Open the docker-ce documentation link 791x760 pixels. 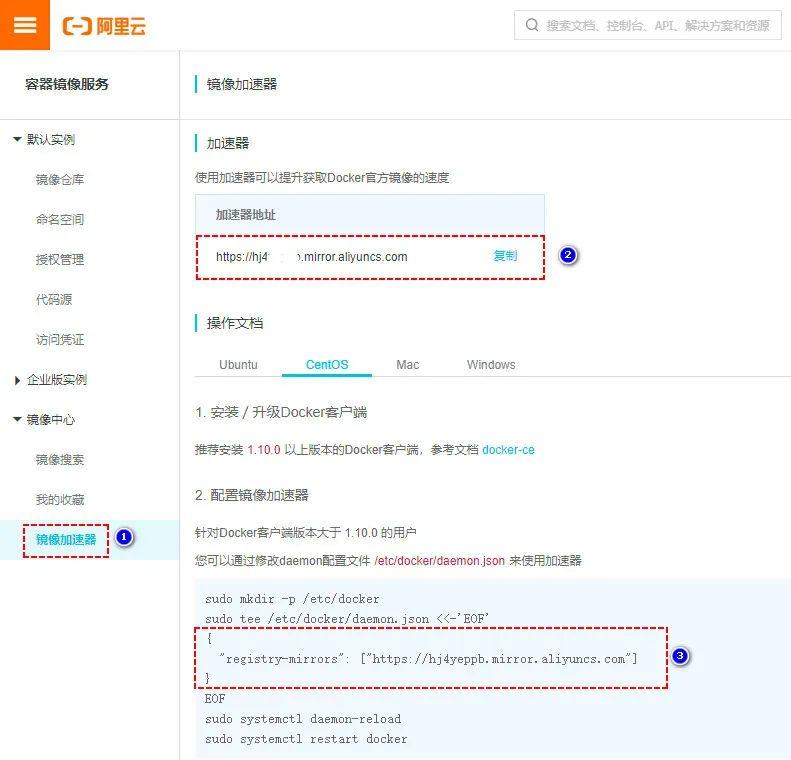click(x=508, y=450)
